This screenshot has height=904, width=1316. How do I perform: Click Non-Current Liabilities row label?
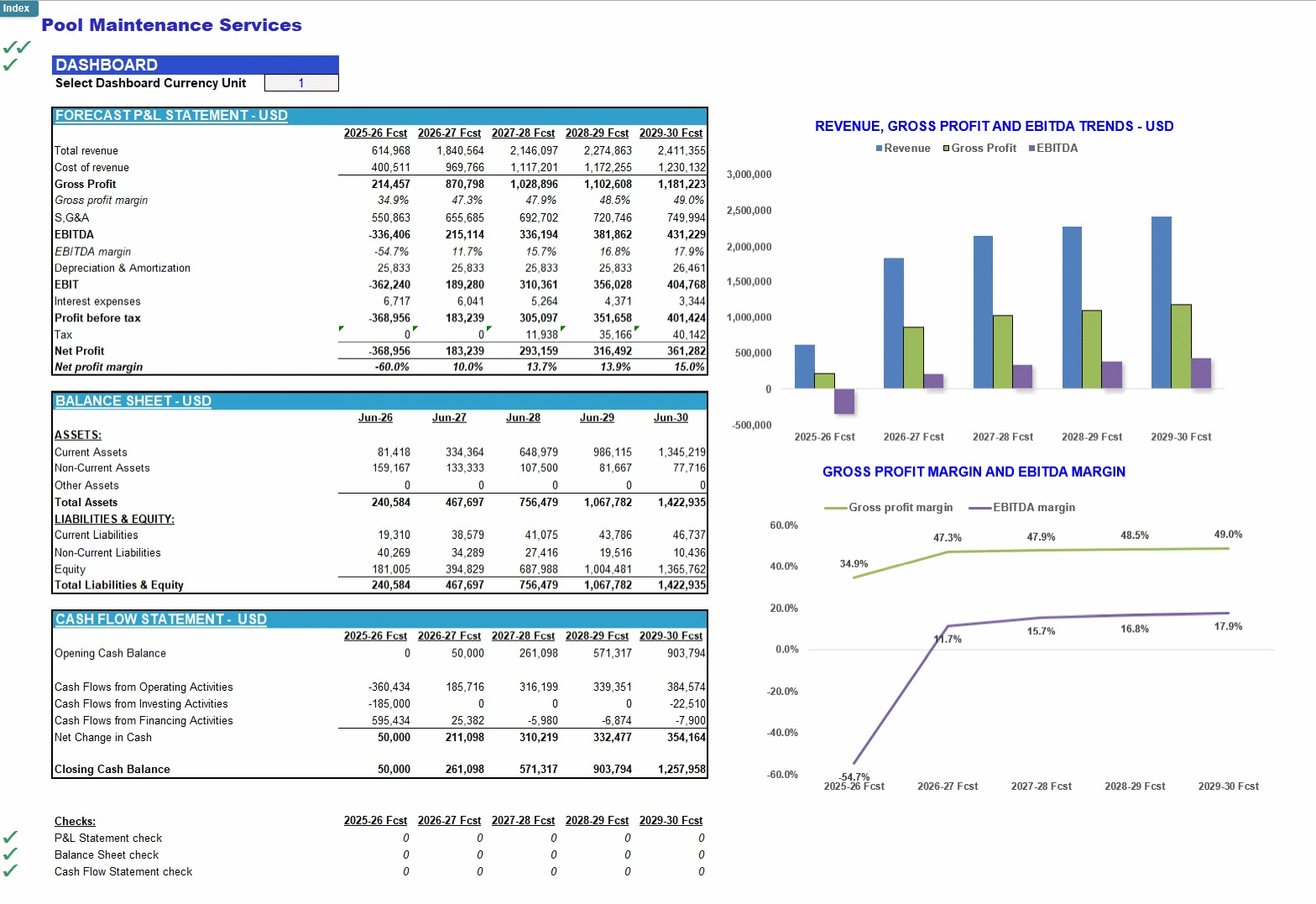(x=107, y=553)
